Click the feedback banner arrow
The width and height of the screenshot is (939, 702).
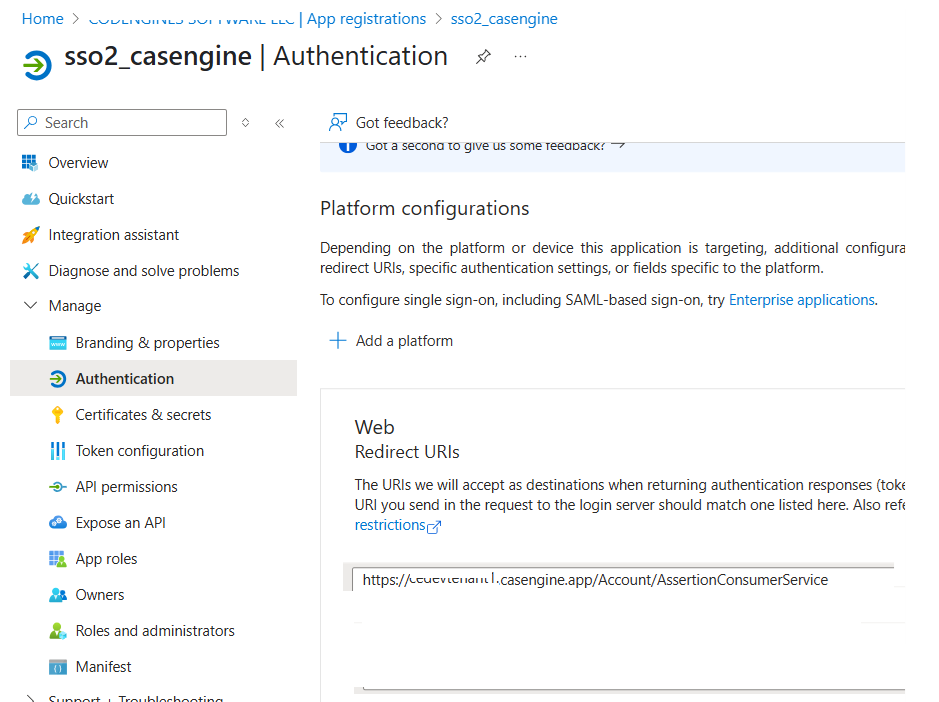click(x=619, y=145)
